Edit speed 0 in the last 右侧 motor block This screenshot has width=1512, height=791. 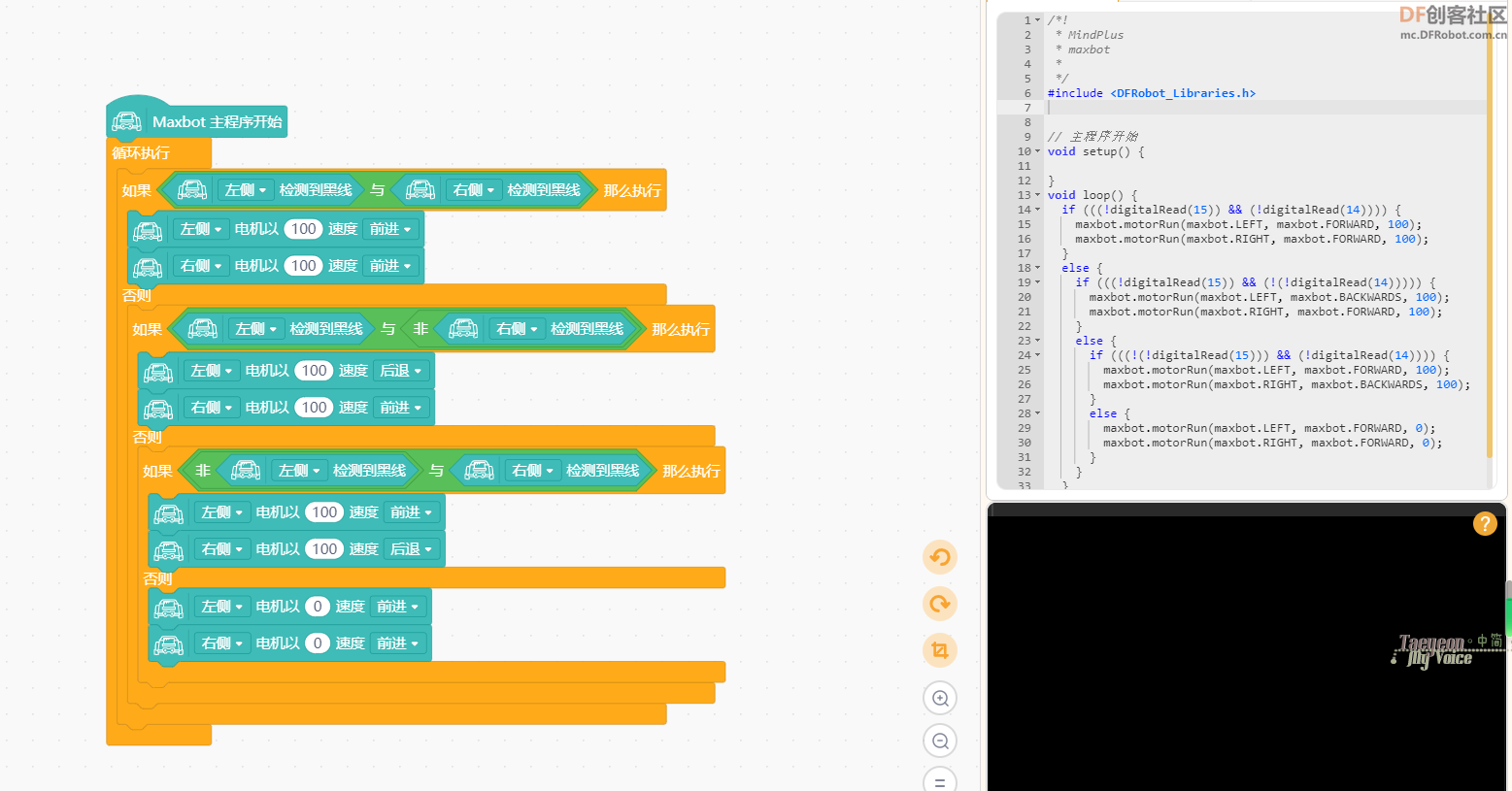318,643
